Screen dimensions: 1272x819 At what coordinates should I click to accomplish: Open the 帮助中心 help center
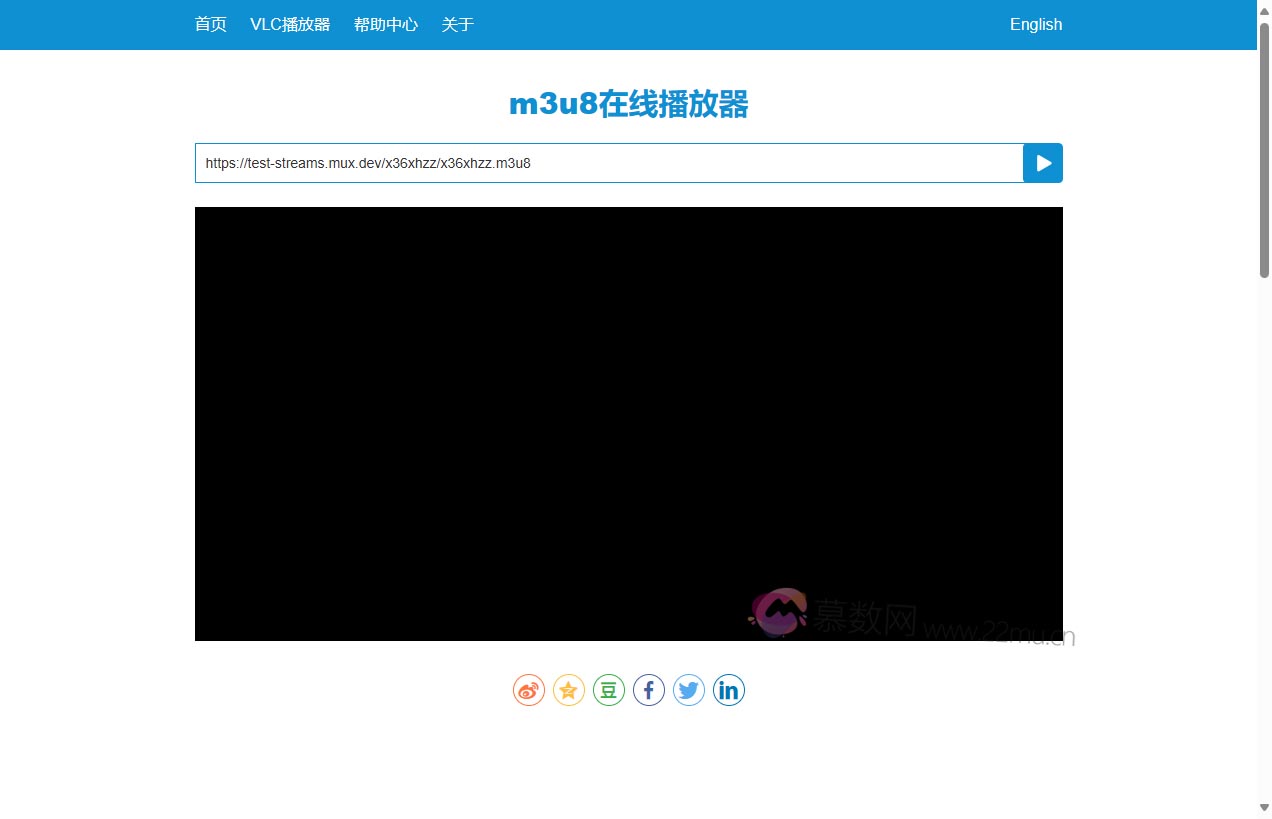pyautogui.click(x=386, y=24)
